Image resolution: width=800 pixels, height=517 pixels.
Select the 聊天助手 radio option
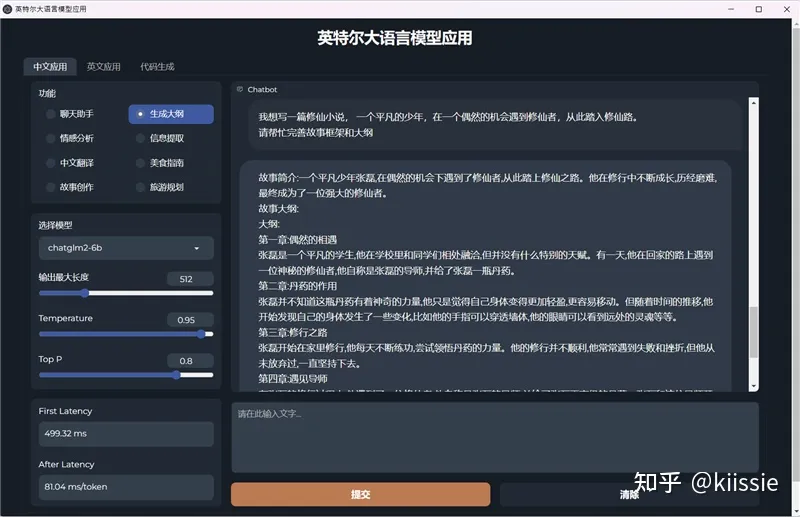(70, 114)
